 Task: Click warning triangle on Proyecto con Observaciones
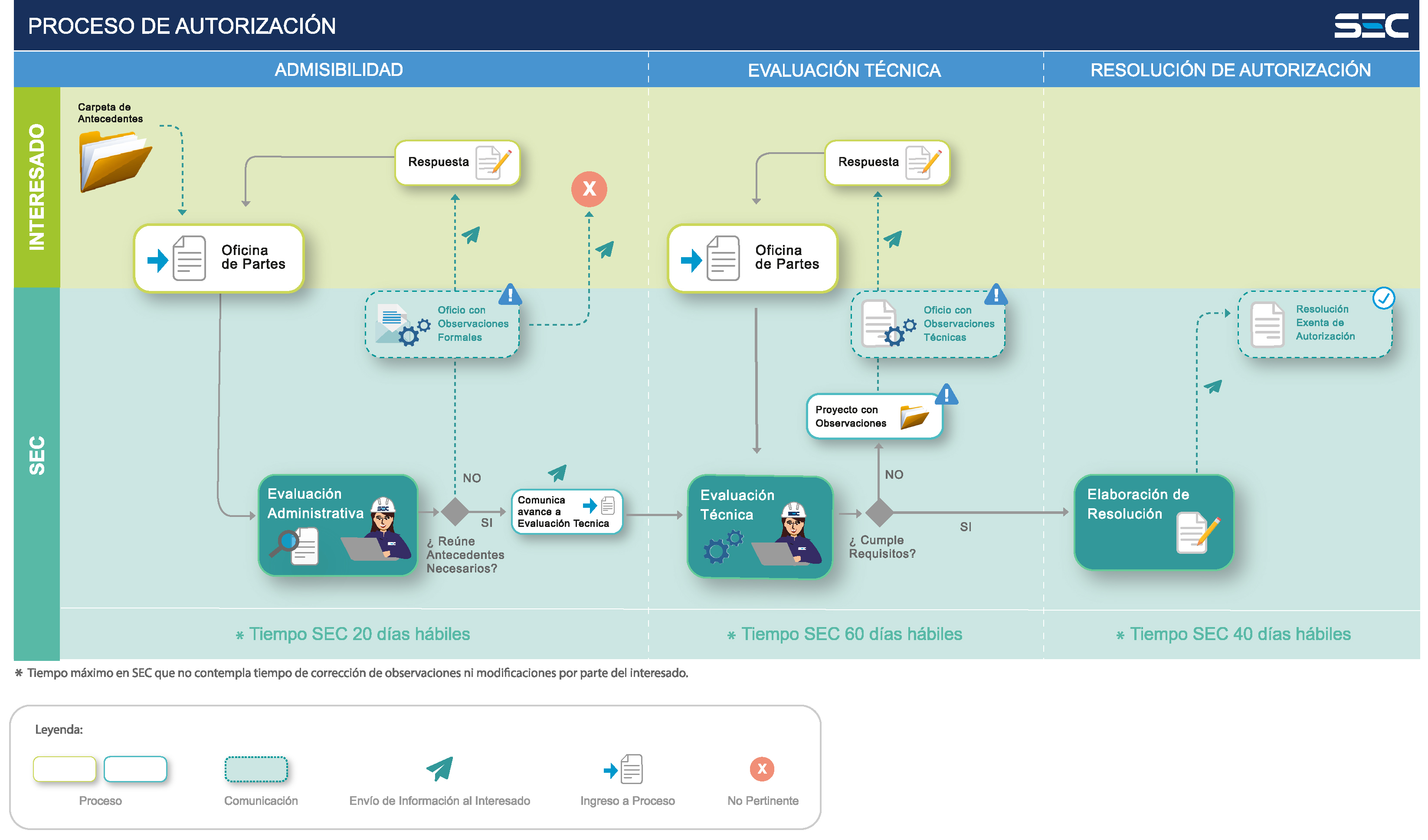coord(947,394)
